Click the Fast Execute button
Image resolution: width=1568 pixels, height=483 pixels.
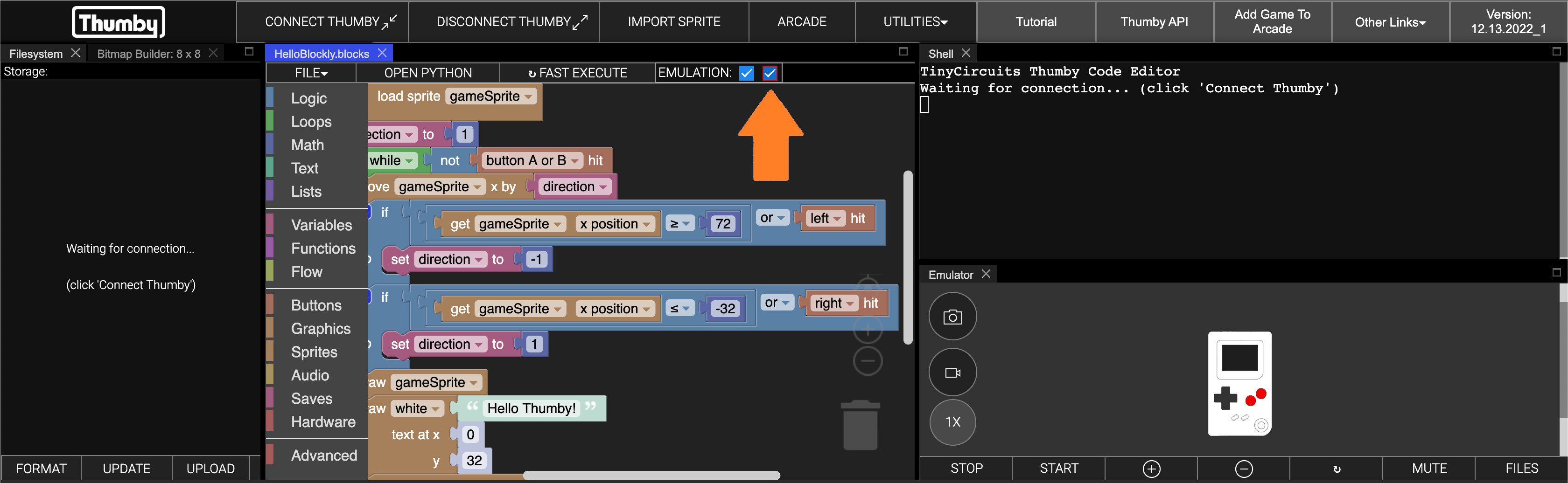pyautogui.click(x=577, y=73)
